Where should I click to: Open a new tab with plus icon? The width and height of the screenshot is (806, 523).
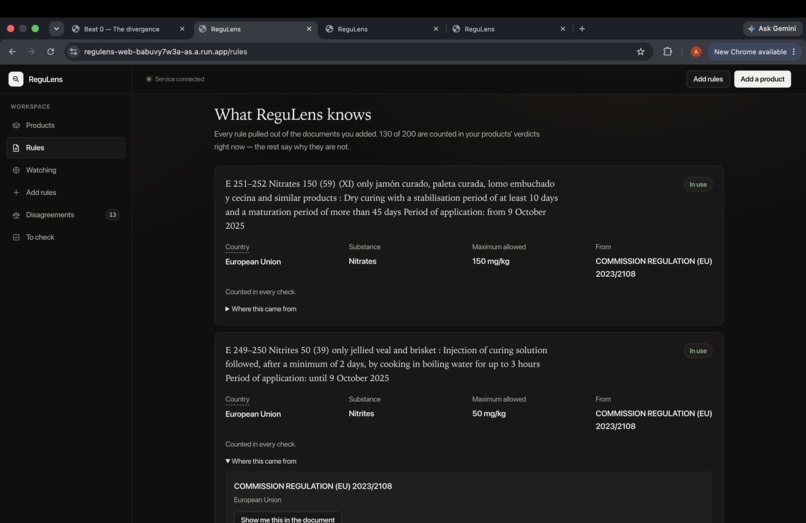click(x=582, y=29)
